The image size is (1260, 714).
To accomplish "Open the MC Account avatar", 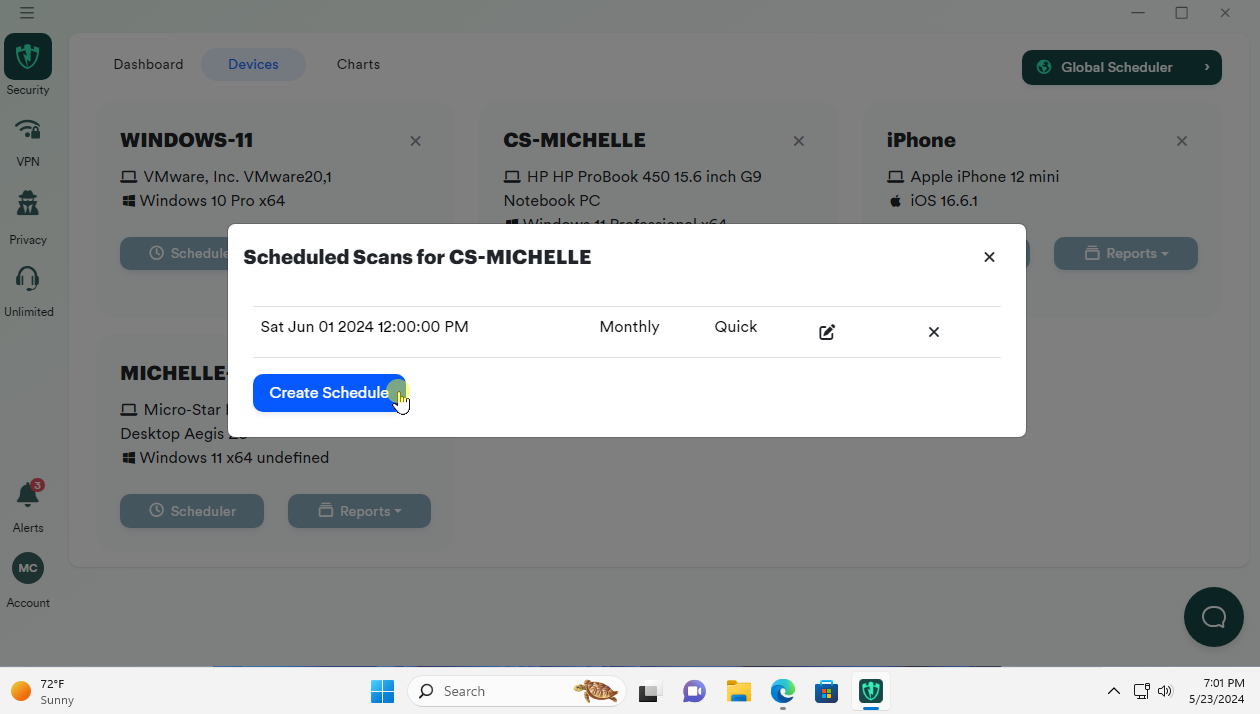I will 28,569.
